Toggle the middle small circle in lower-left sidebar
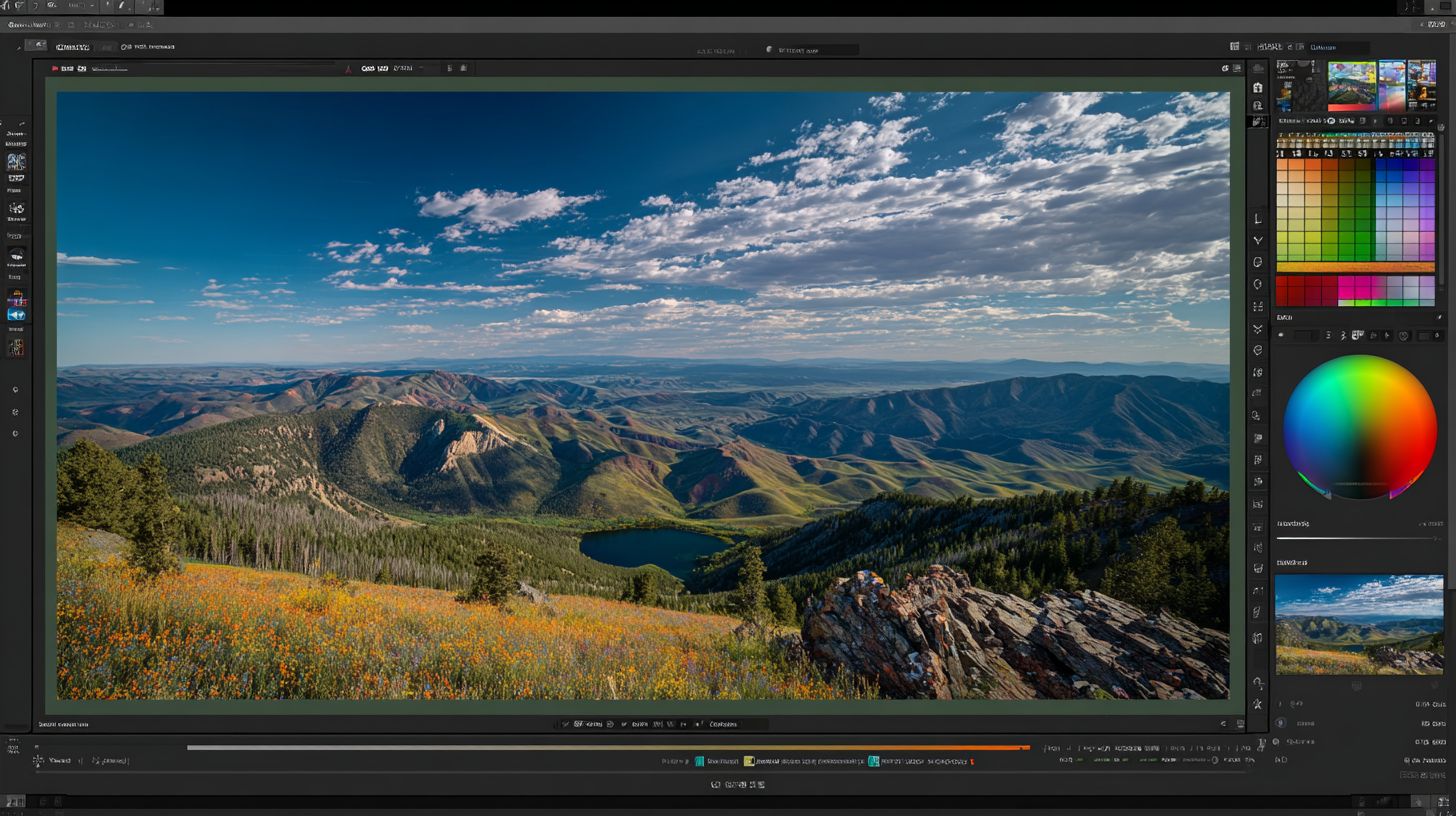Image resolution: width=1456 pixels, height=816 pixels. coord(15,412)
